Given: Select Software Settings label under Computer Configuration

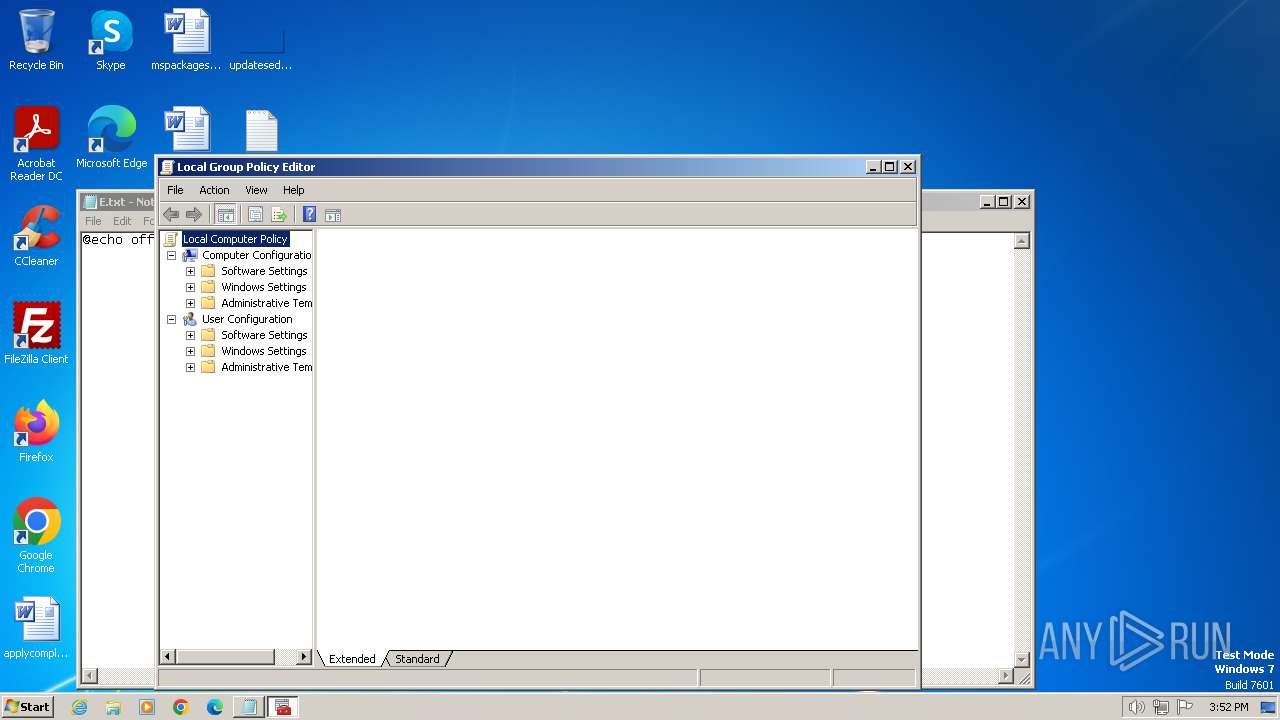Looking at the screenshot, I should tap(264, 271).
